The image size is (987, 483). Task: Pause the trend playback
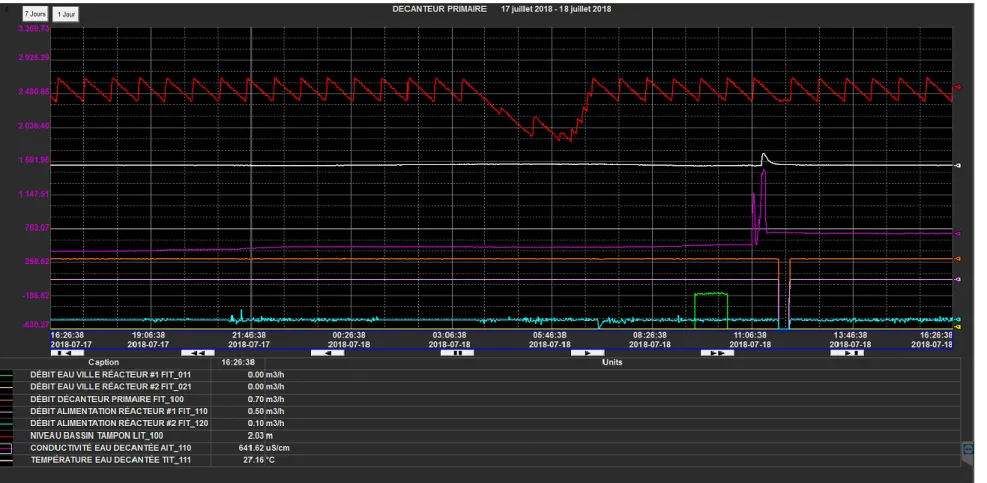pos(457,353)
